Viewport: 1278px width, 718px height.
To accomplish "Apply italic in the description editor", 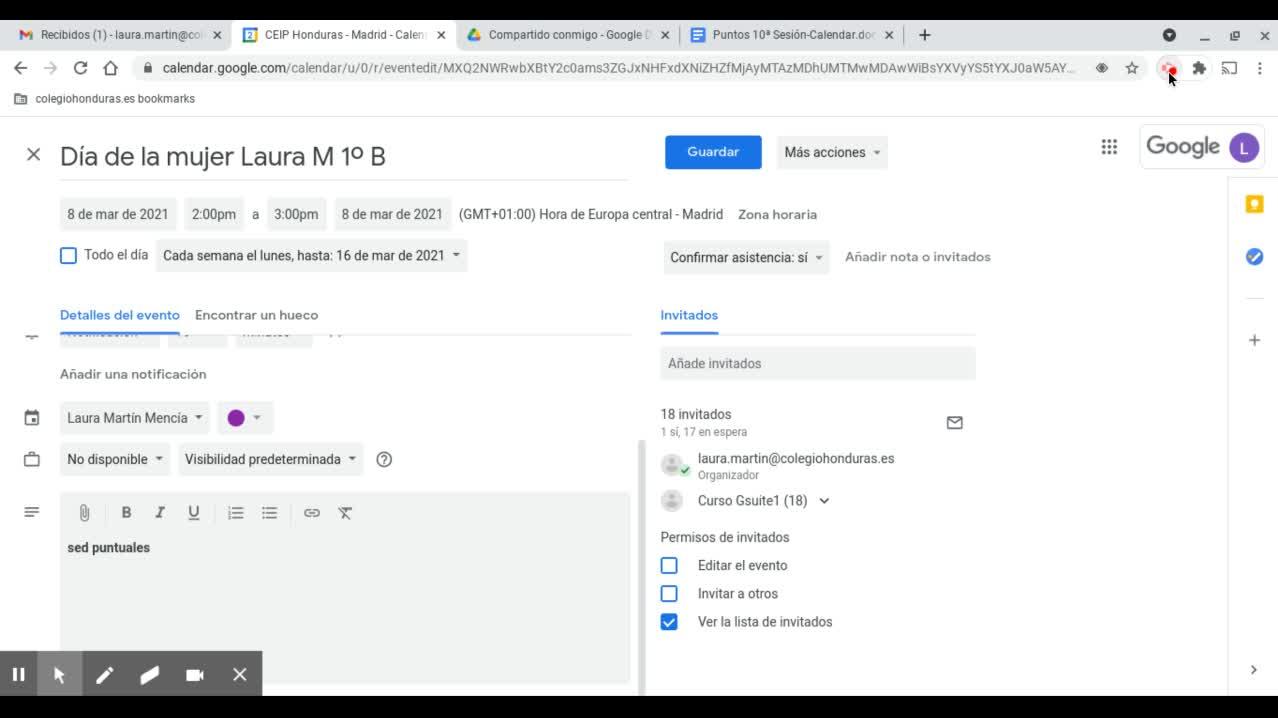I will click(159, 513).
